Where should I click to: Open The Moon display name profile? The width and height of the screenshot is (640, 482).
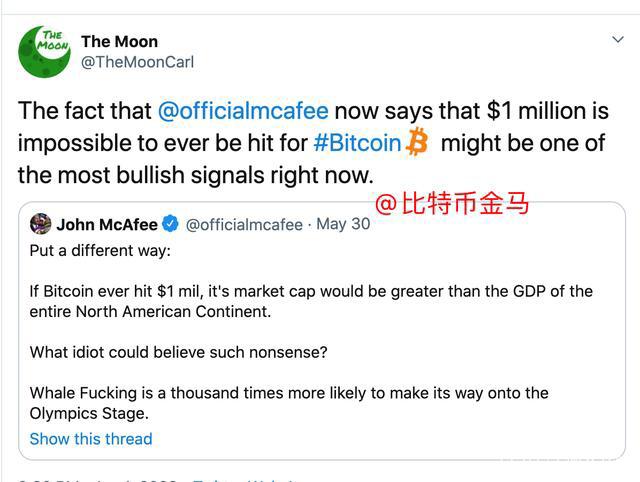[x=119, y=42]
